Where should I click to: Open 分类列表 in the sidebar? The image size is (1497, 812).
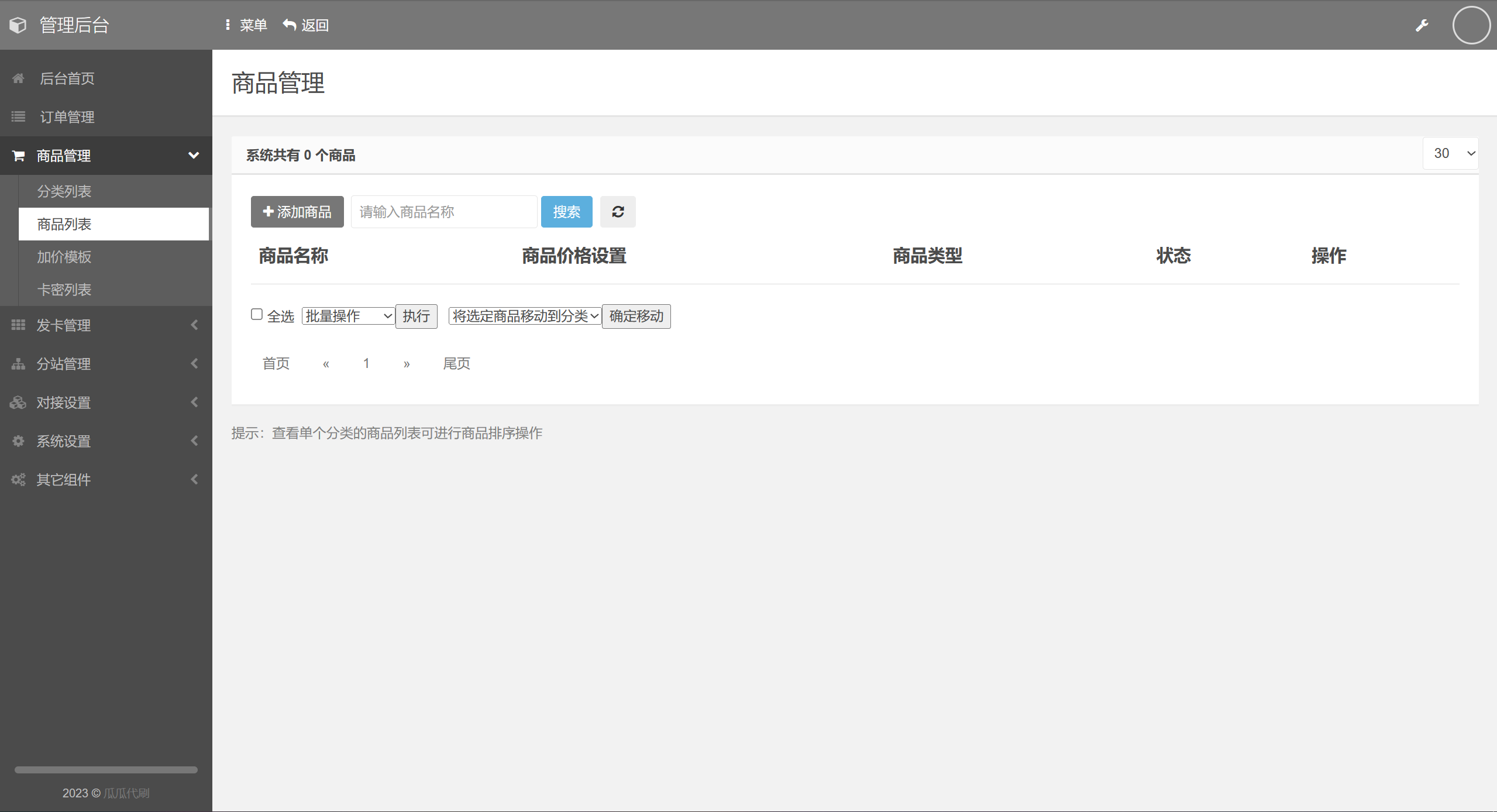(64, 191)
